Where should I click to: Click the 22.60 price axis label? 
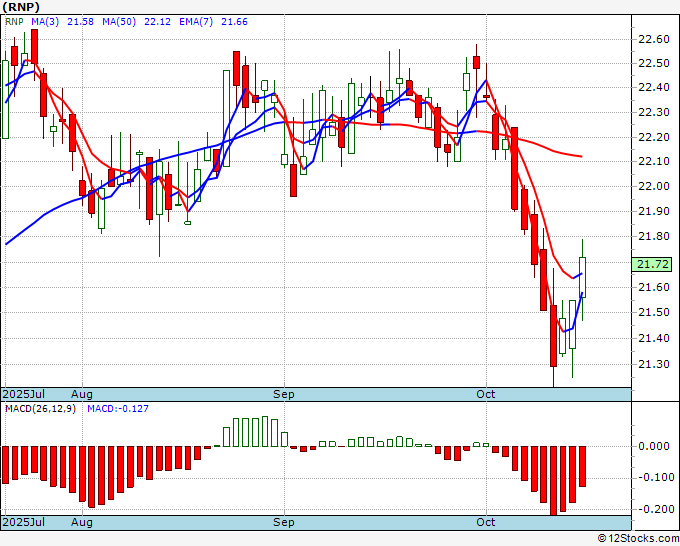[x=654, y=39]
